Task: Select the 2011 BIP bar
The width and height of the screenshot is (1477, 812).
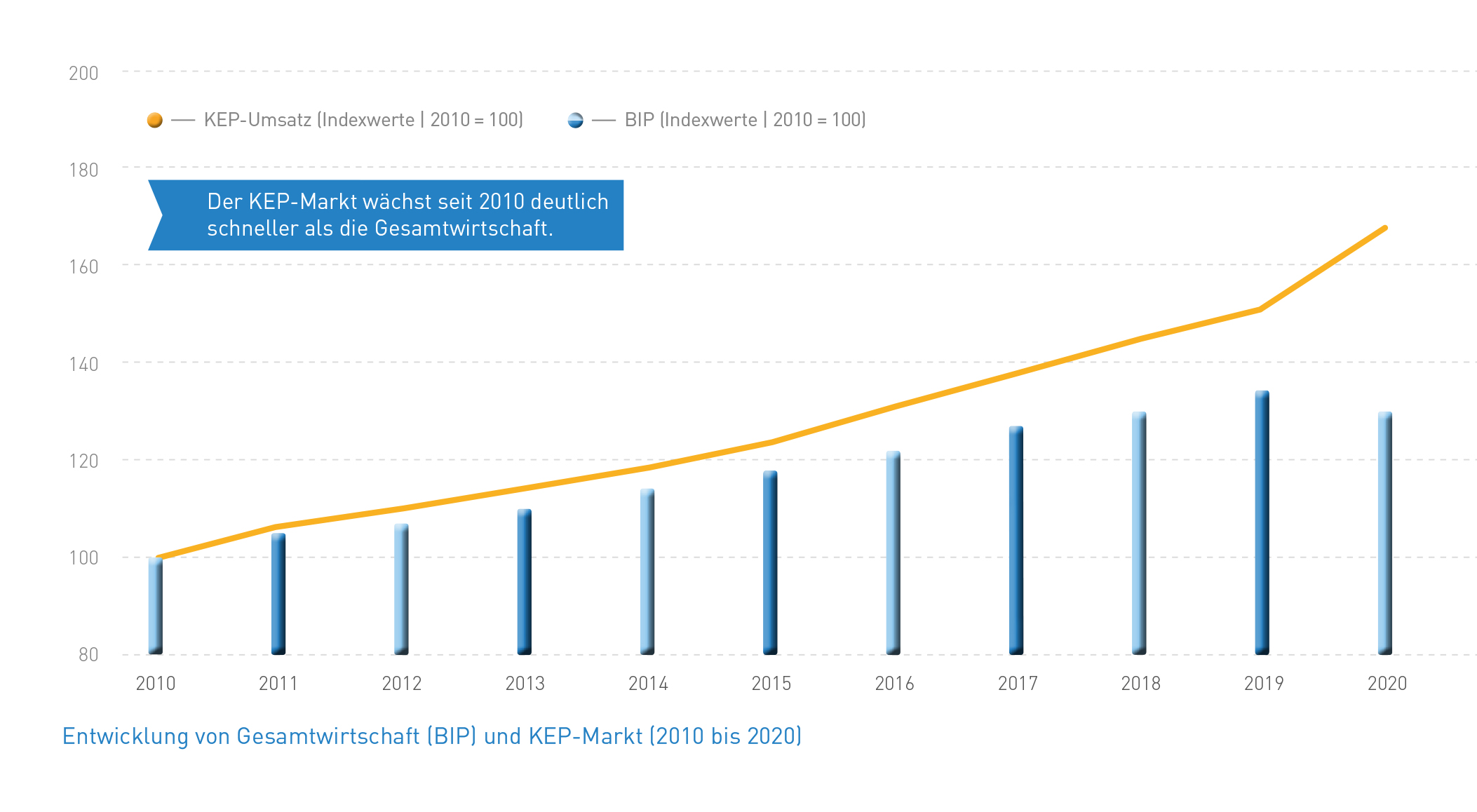Action: 278,595
